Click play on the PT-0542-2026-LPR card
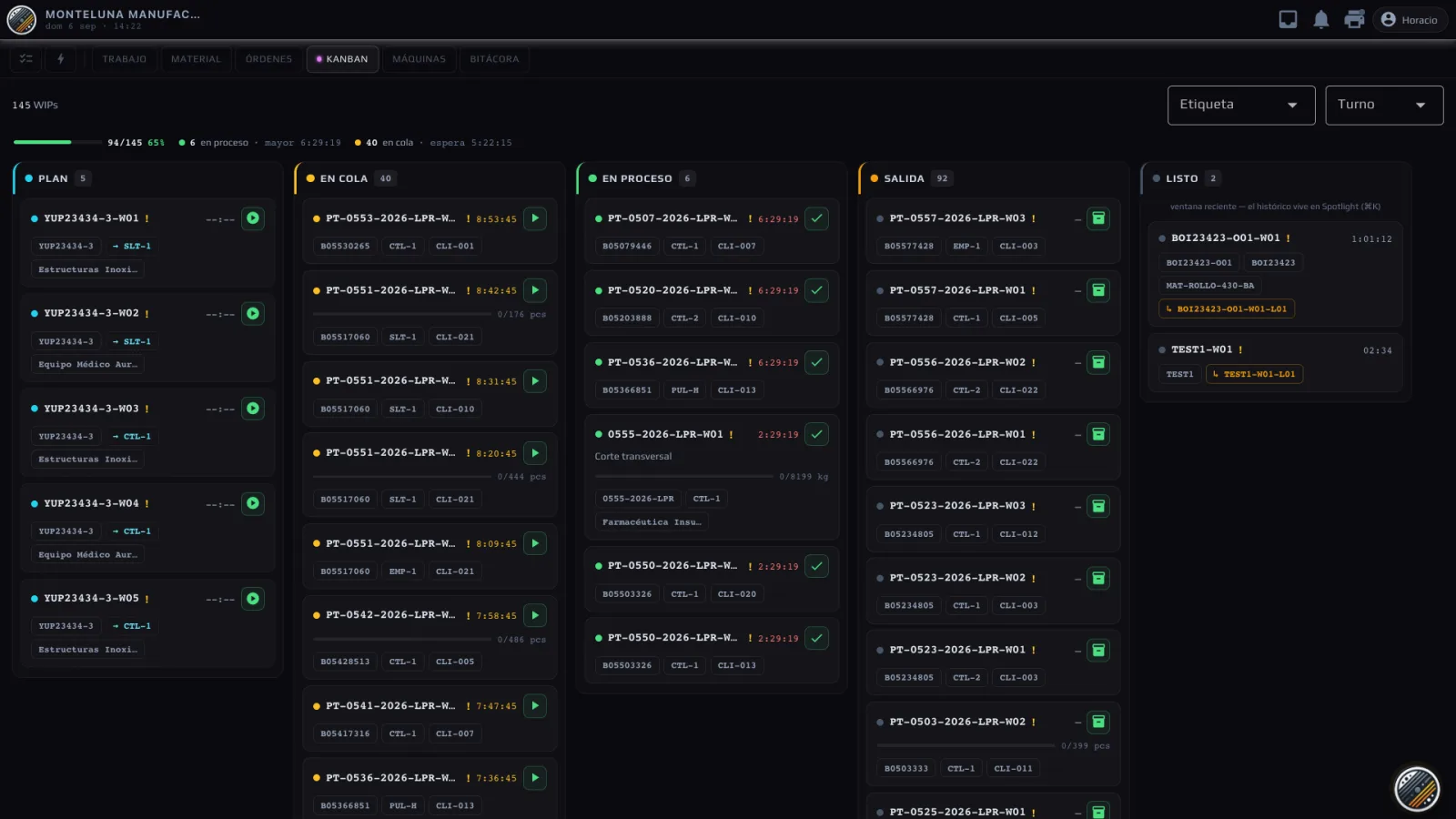Viewport: 1456px width, 819px height. 535,615
